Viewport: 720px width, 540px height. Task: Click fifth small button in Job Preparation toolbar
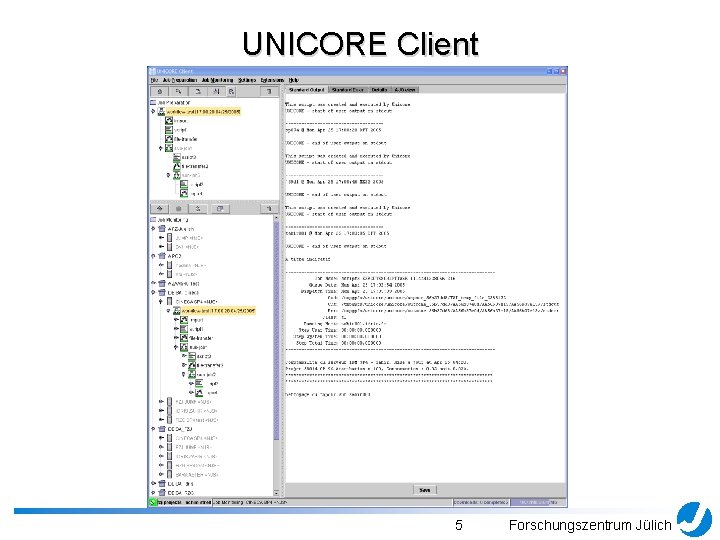tap(231, 91)
